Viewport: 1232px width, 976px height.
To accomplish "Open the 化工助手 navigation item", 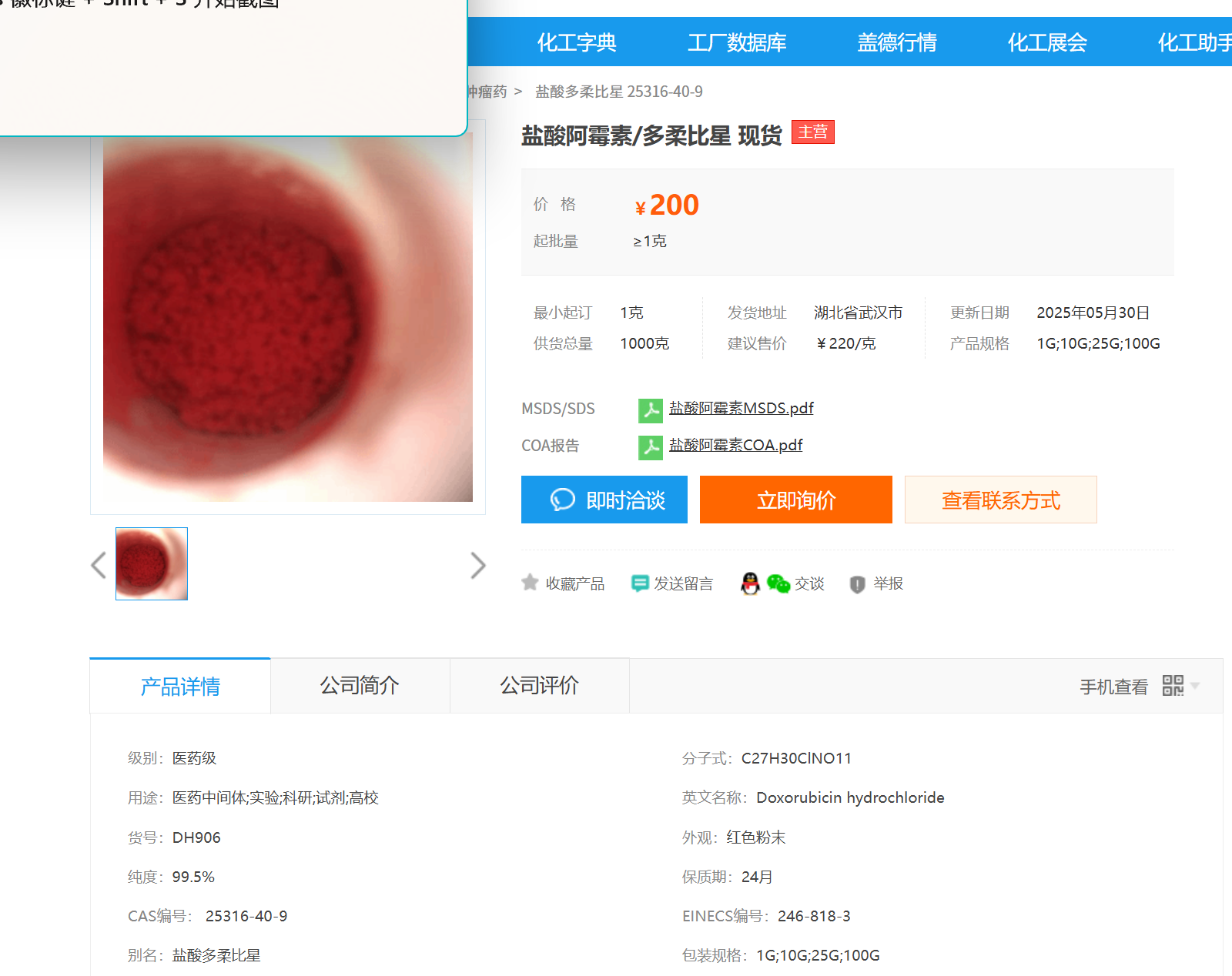I will coord(1194,42).
